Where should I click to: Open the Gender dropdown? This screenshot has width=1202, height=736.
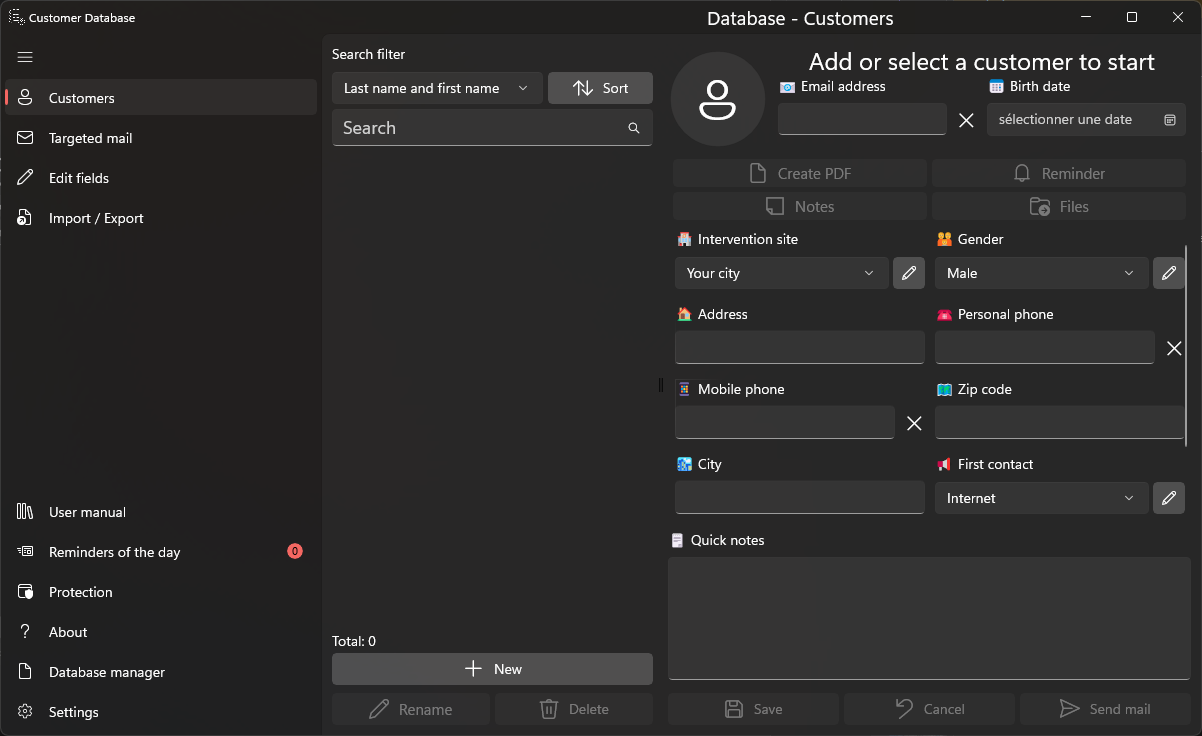coord(1041,273)
